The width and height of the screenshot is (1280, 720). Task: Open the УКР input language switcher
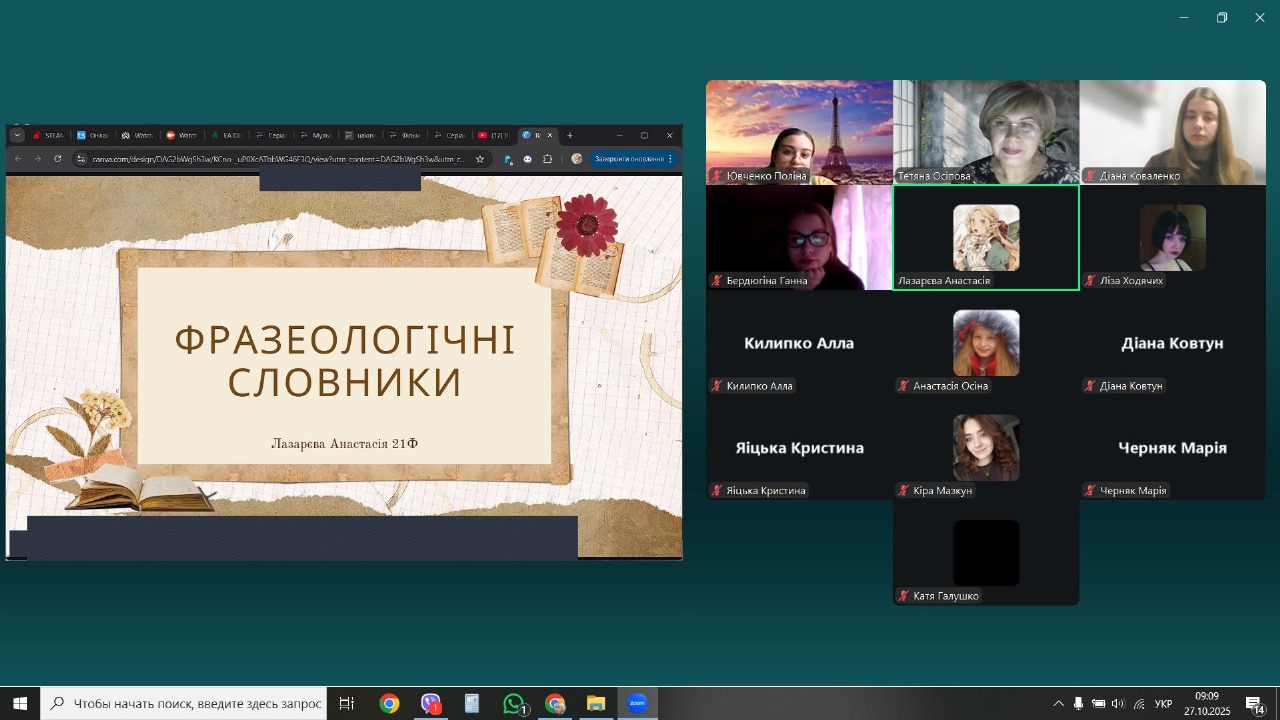coord(1163,704)
